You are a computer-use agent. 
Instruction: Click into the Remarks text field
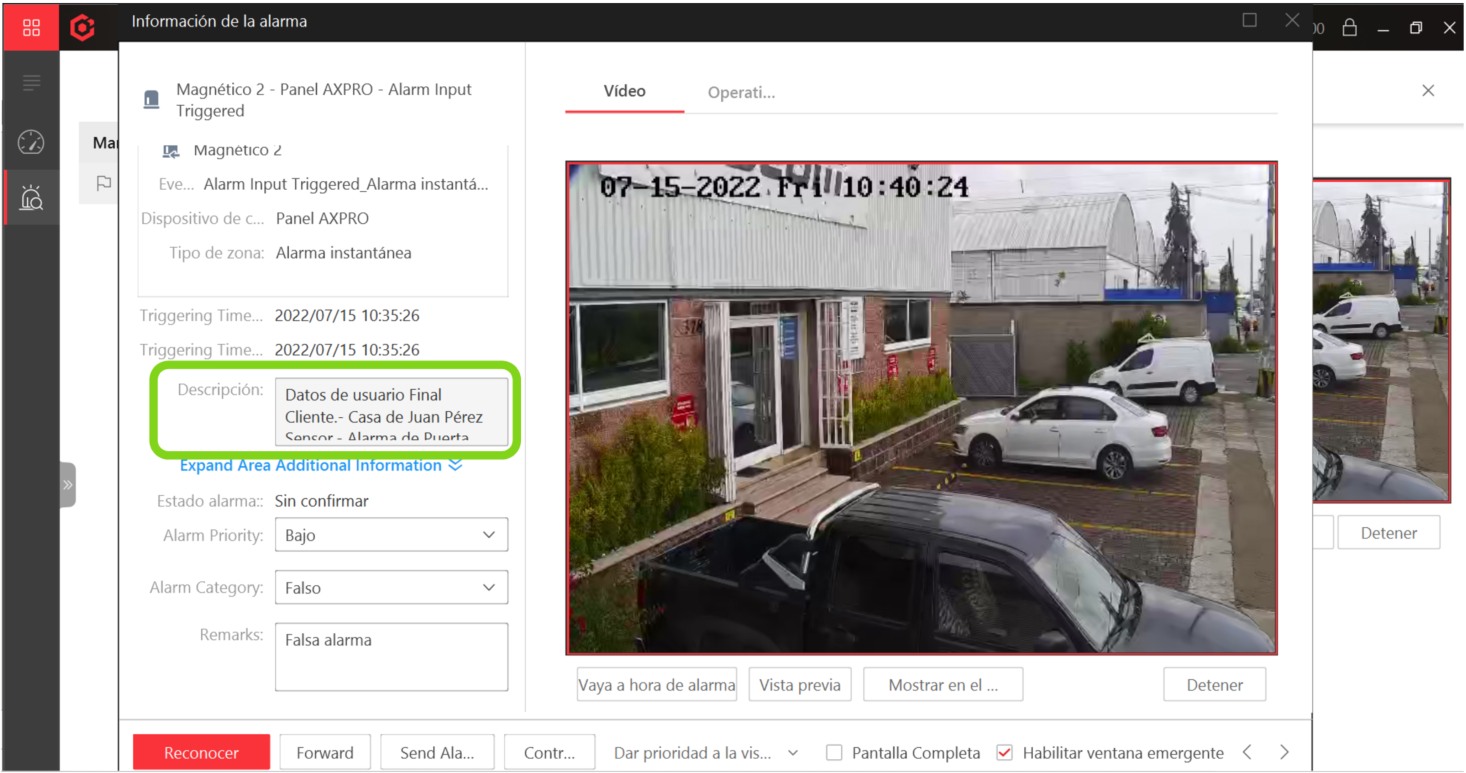coord(391,657)
